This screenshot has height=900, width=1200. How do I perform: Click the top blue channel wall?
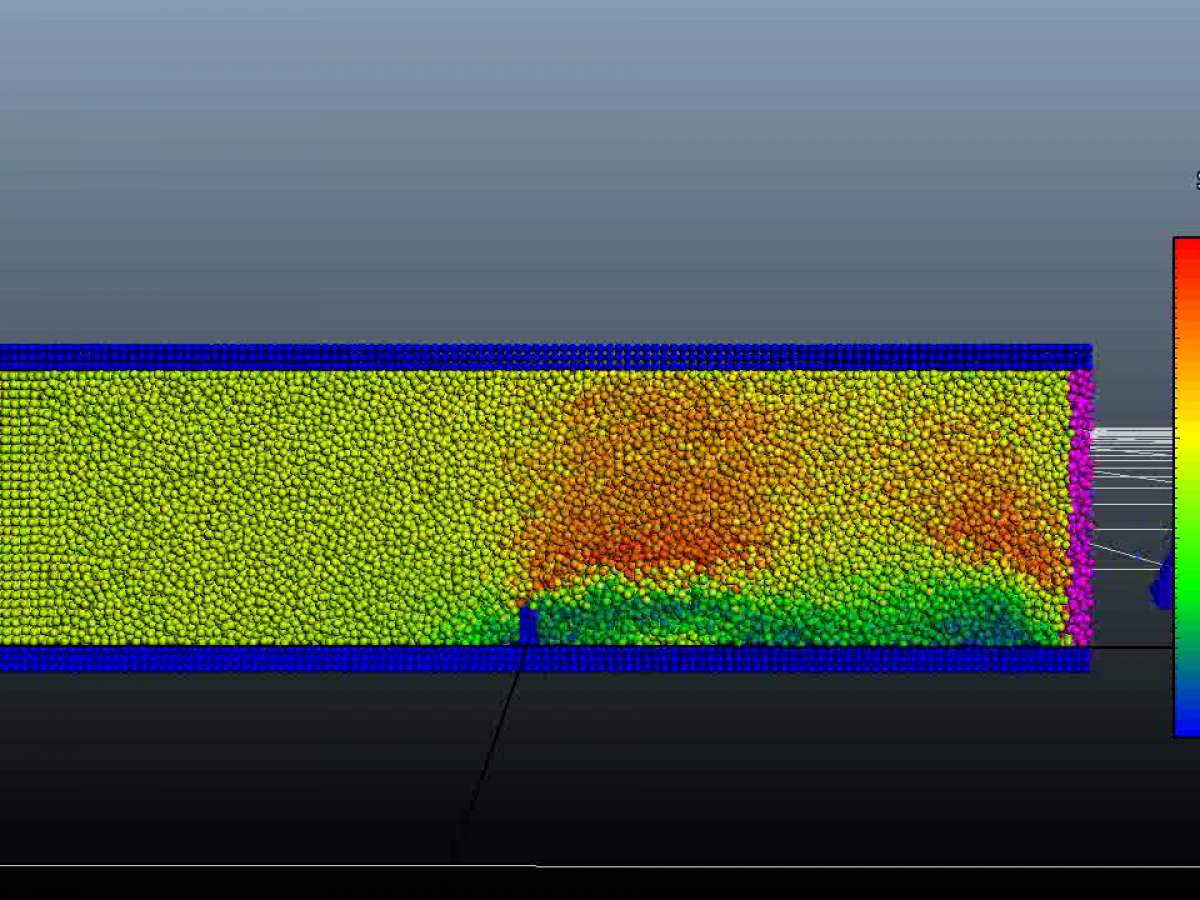point(540,357)
